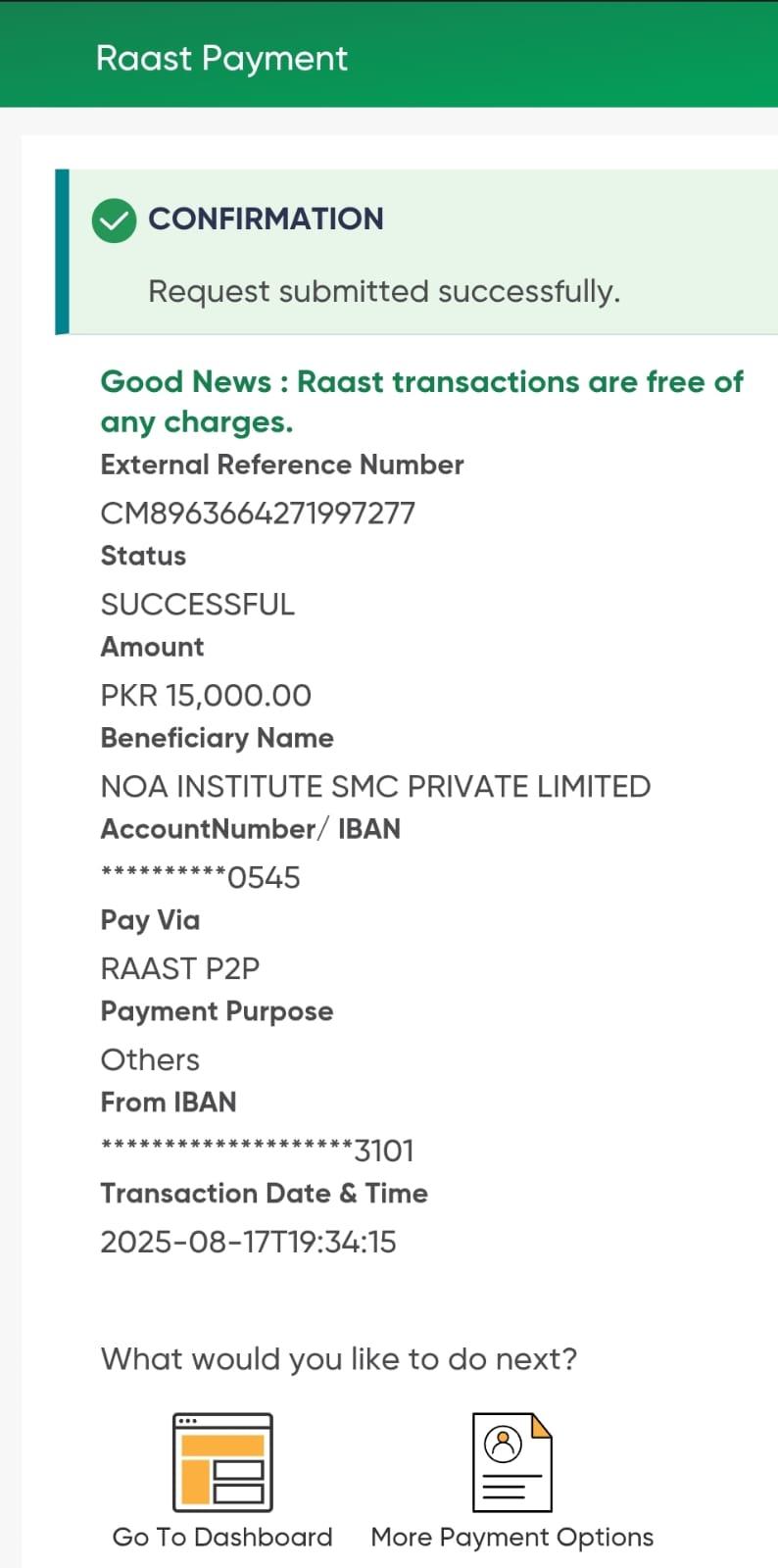
Task: Click the External Reference Number label
Action: tap(282, 465)
